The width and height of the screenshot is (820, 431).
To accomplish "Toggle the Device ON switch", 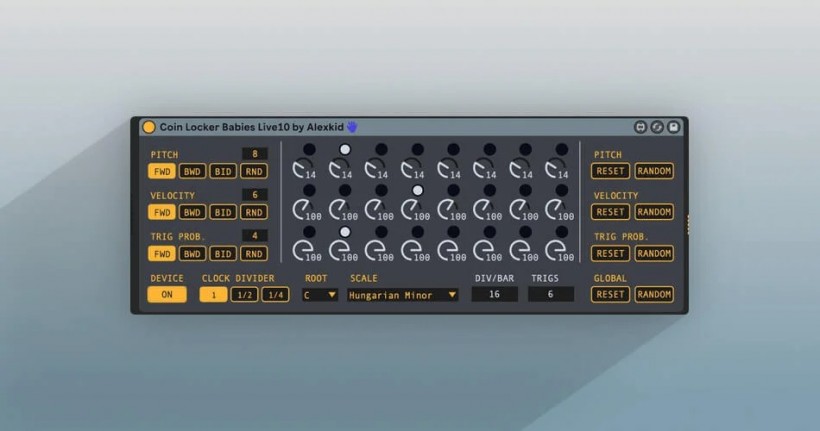I will tap(167, 294).
